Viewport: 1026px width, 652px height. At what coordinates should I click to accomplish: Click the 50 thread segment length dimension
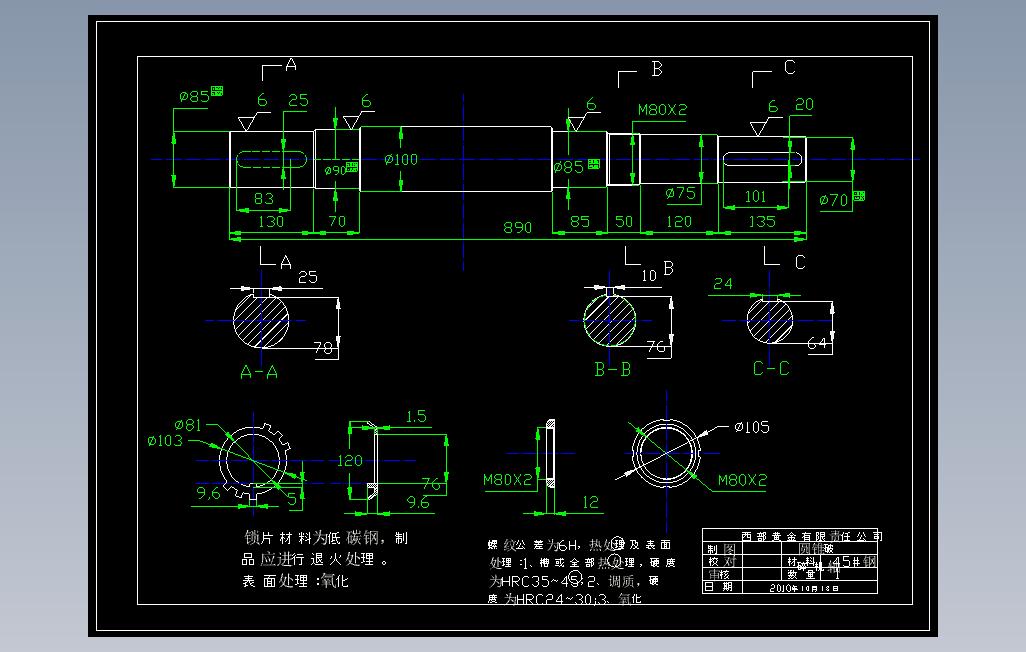(624, 221)
